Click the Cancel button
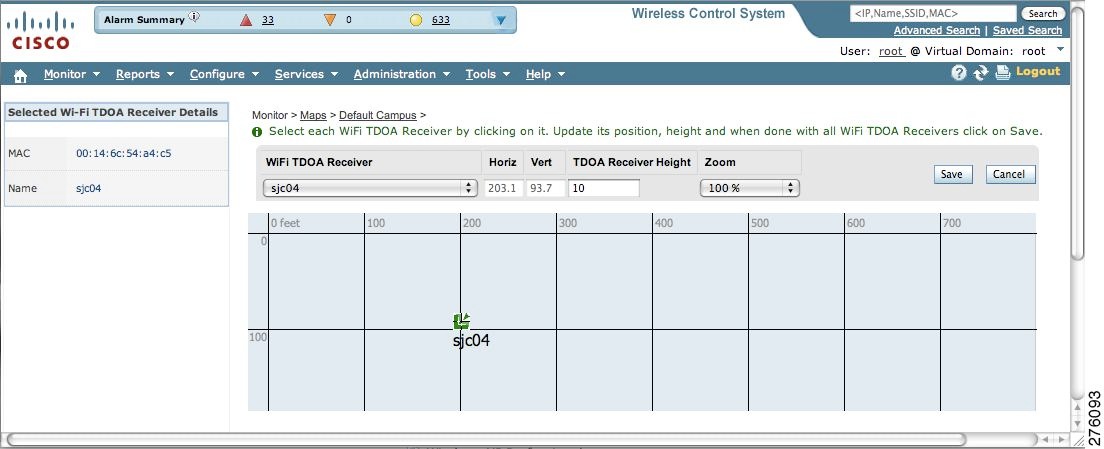This screenshot has width=1104, height=449. click(x=1010, y=174)
